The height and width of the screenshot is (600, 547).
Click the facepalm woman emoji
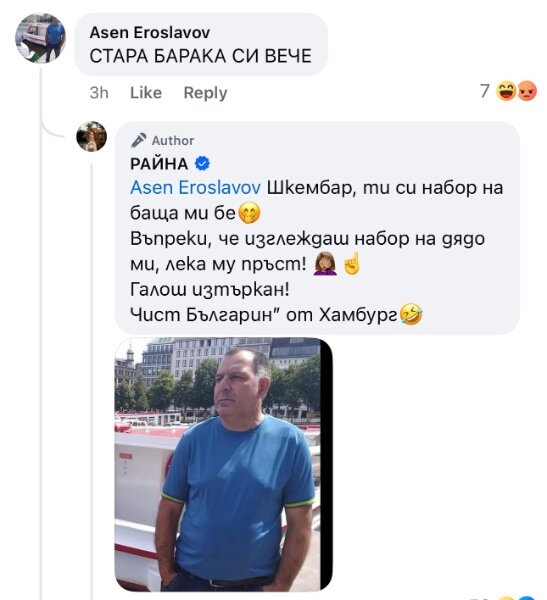click(325, 263)
